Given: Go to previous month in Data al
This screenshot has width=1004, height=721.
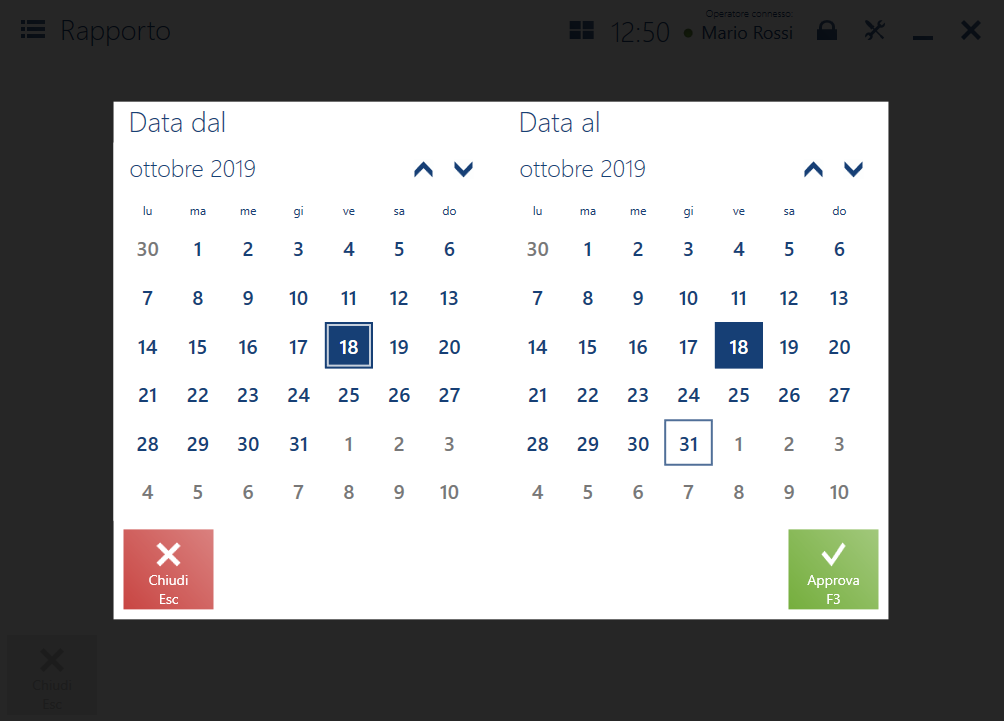Looking at the screenshot, I should click(x=813, y=170).
